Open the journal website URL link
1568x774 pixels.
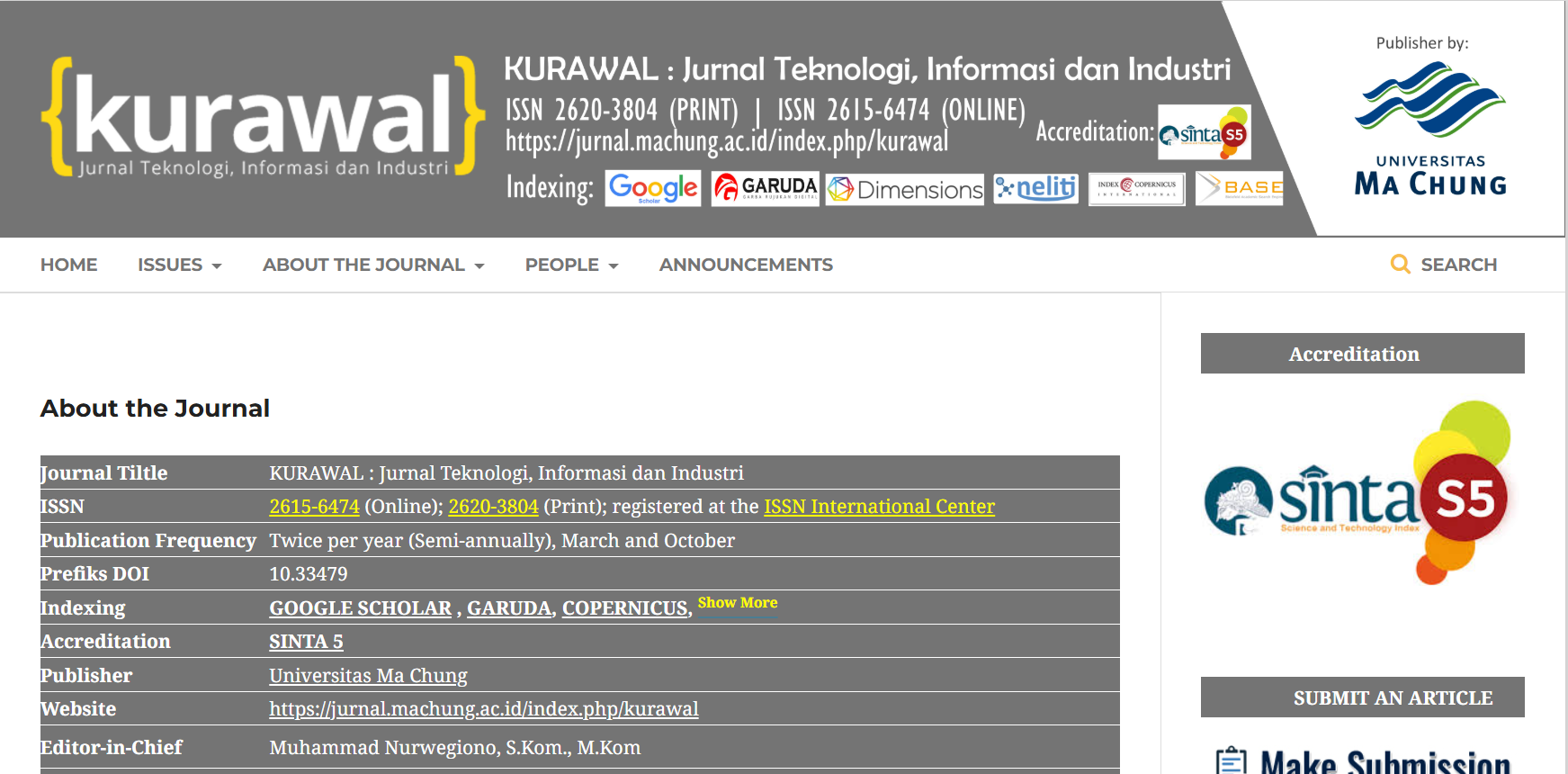tap(484, 709)
